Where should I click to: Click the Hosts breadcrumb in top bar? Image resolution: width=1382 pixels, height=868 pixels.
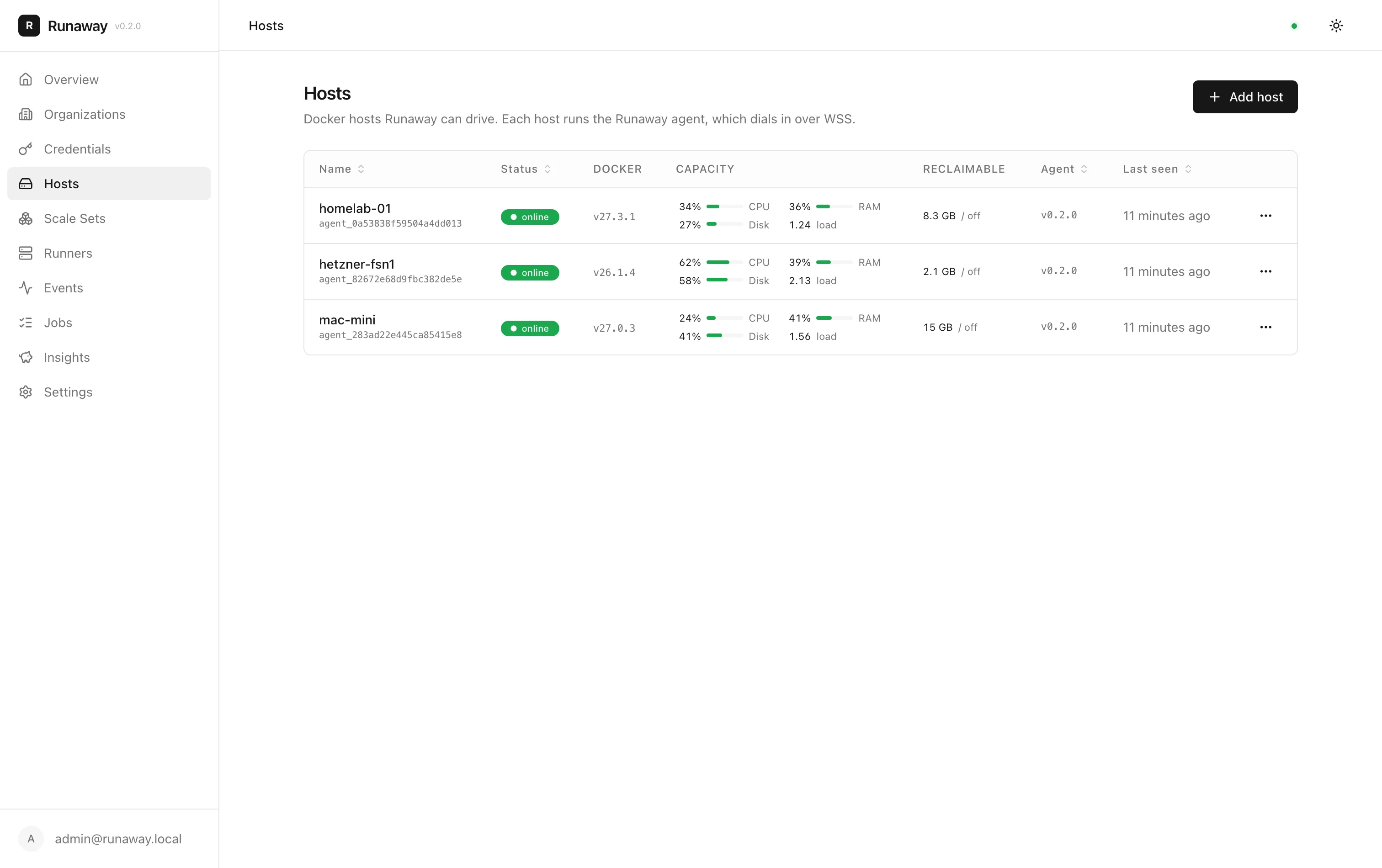[266, 26]
